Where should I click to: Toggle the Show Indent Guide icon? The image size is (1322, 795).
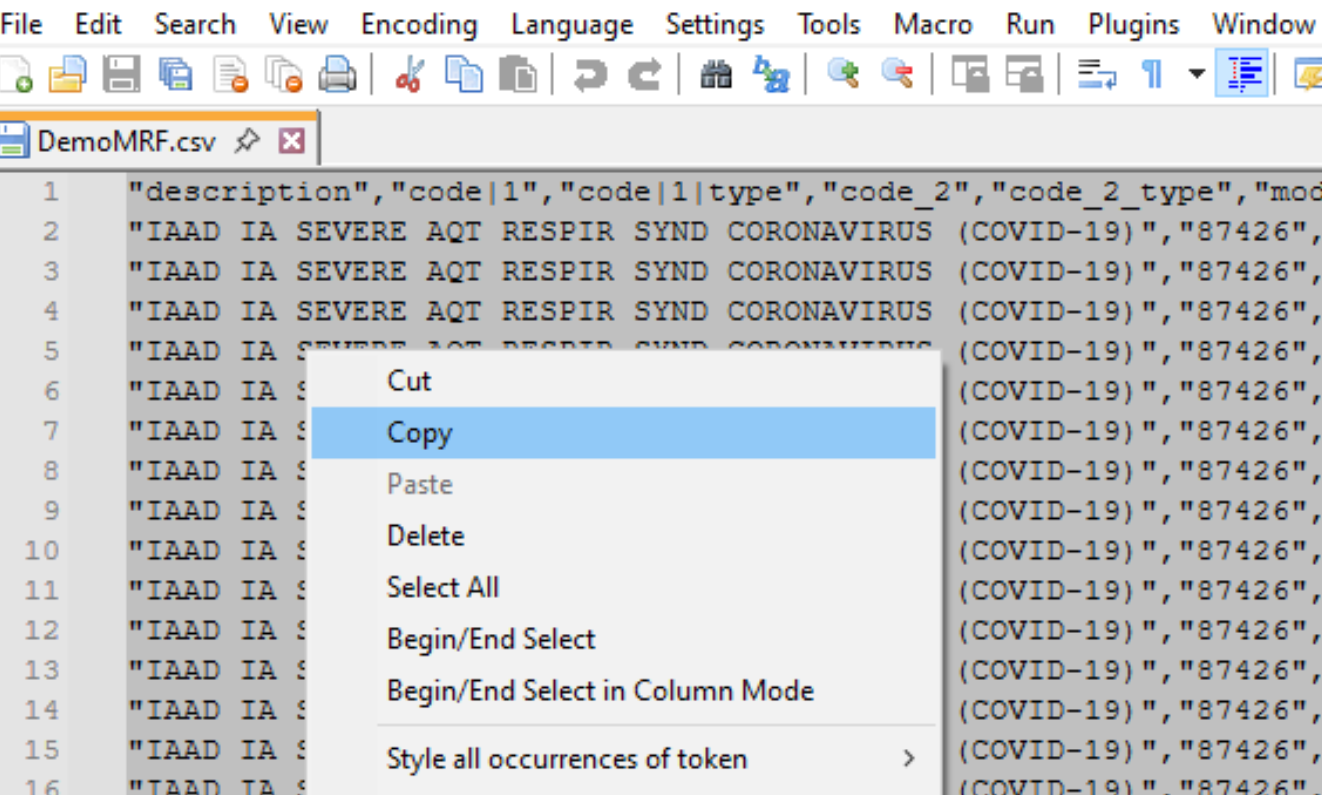1242,74
